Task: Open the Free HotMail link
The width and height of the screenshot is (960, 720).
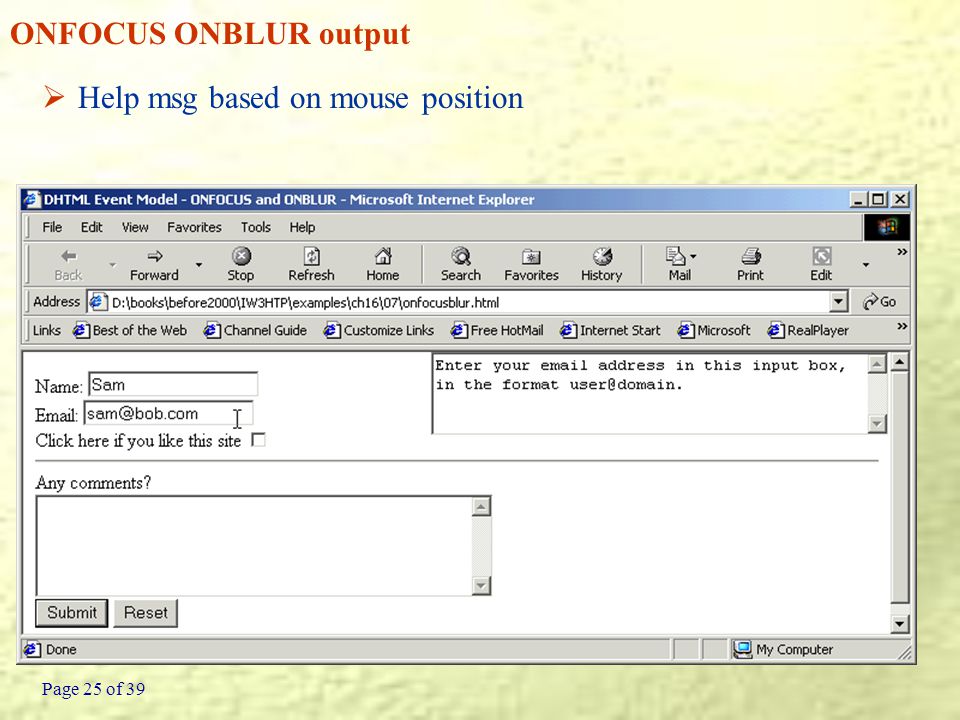Action: pos(497,331)
